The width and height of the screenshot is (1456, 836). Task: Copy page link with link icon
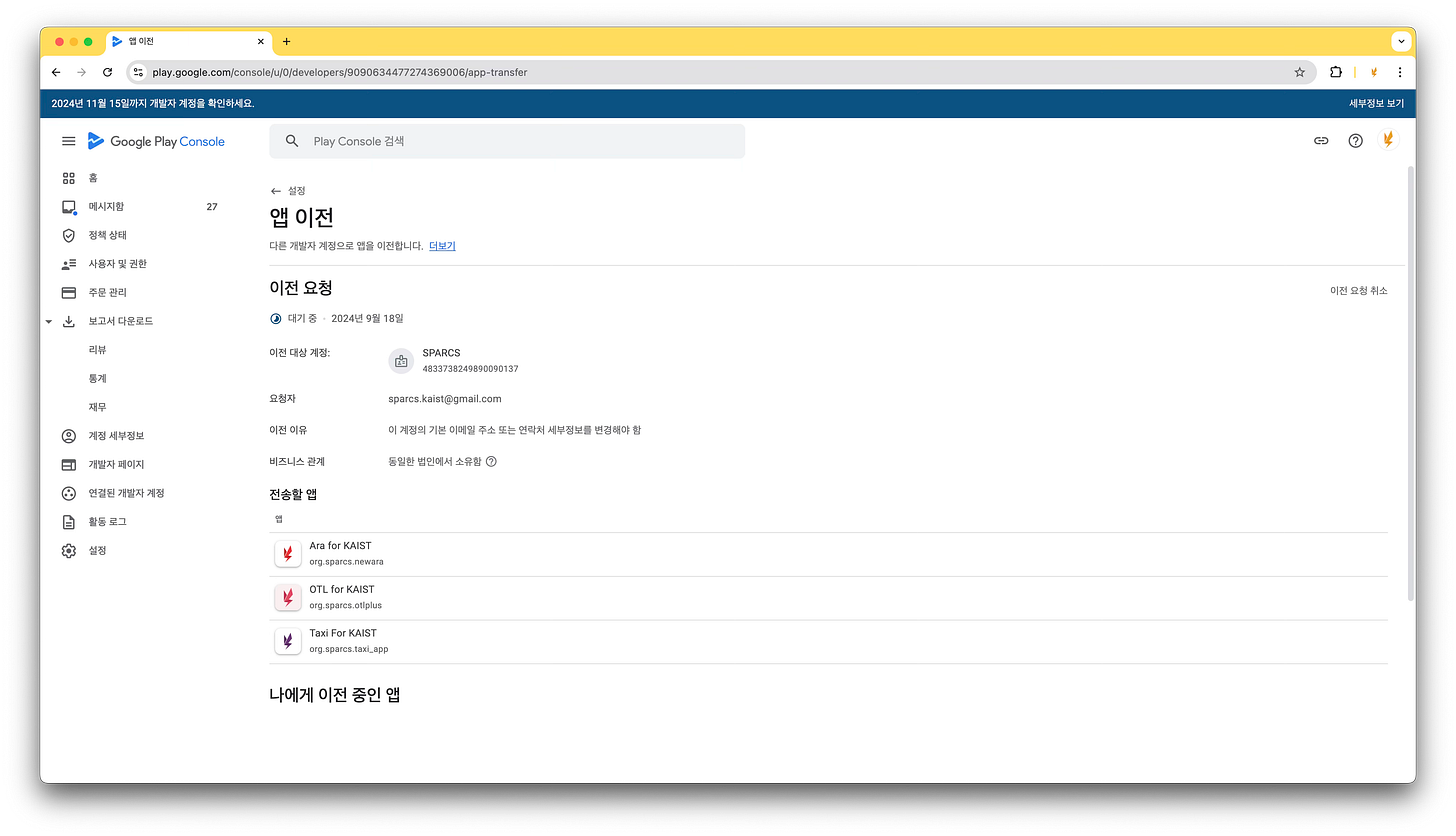[x=1321, y=141]
